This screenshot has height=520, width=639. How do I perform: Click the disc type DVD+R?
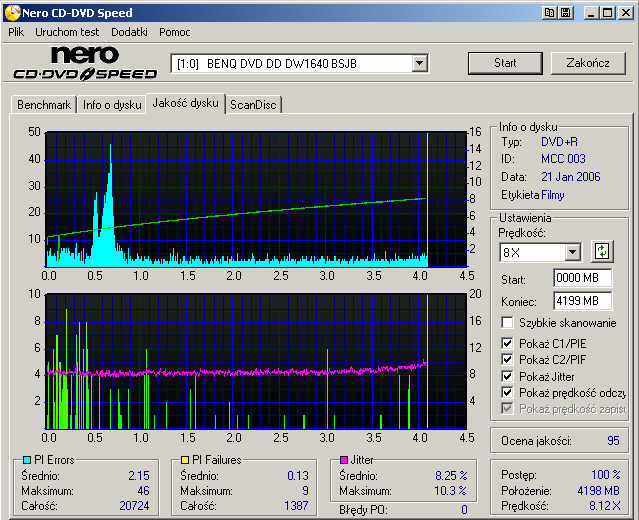tap(559, 141)
